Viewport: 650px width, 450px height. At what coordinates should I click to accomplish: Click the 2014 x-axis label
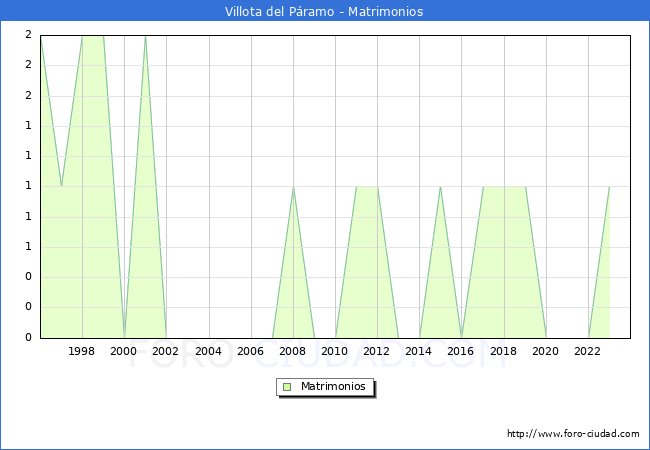[419, 351]
